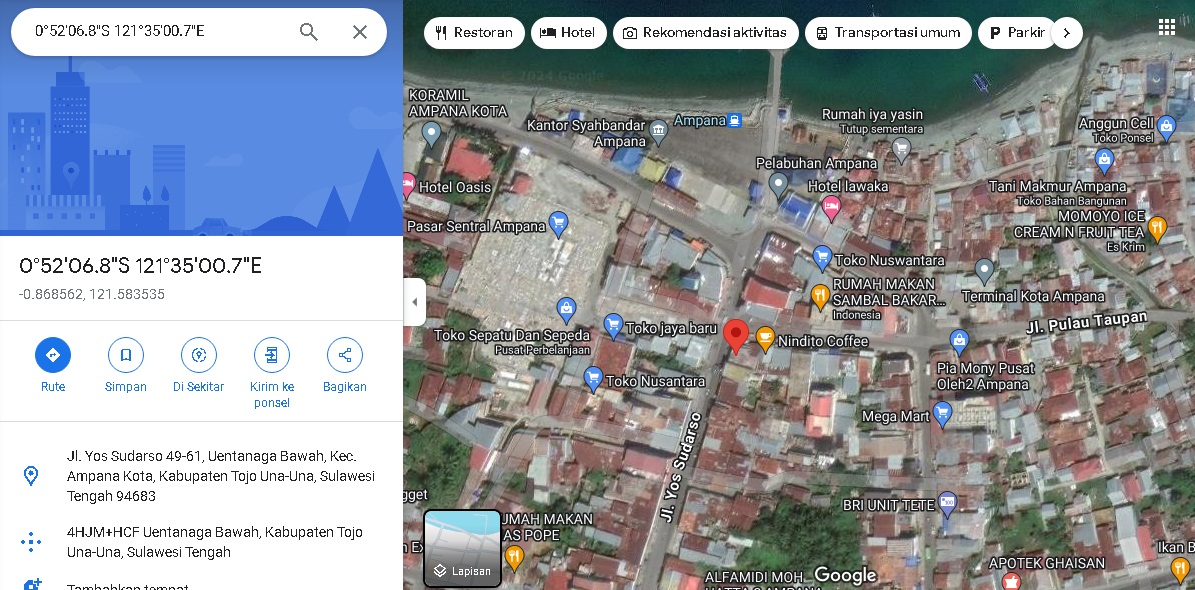Collapse the side panel arrow

coord(415,302)
